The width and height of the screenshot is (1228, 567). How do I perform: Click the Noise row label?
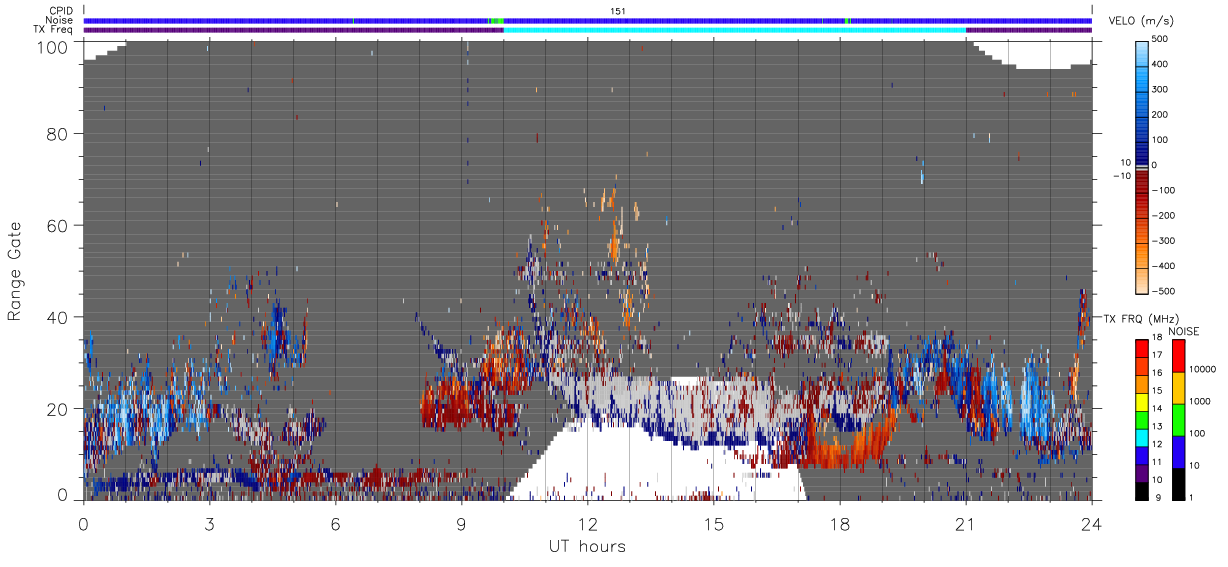pos(60,20)
